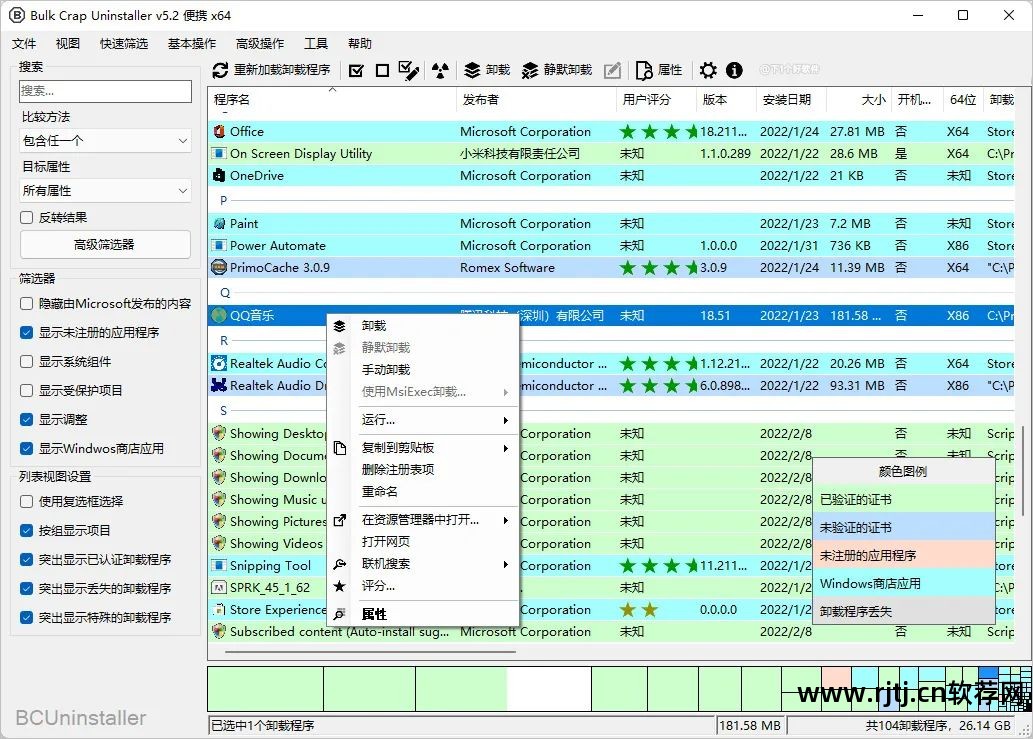Viewport: 1033px width, 739px height.
Task: Click the invert selection toolbar icon
Action: tap(408, 70)
